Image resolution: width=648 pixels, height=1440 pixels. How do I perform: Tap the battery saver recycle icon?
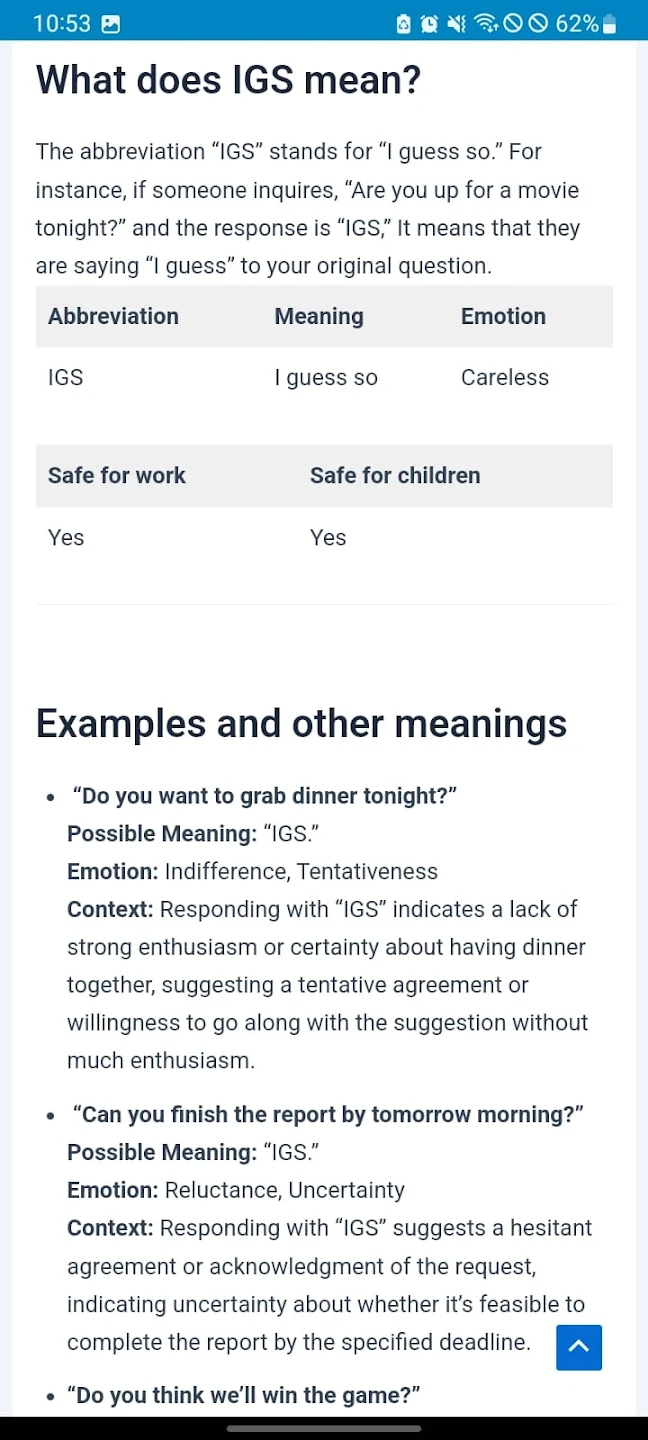403,24
